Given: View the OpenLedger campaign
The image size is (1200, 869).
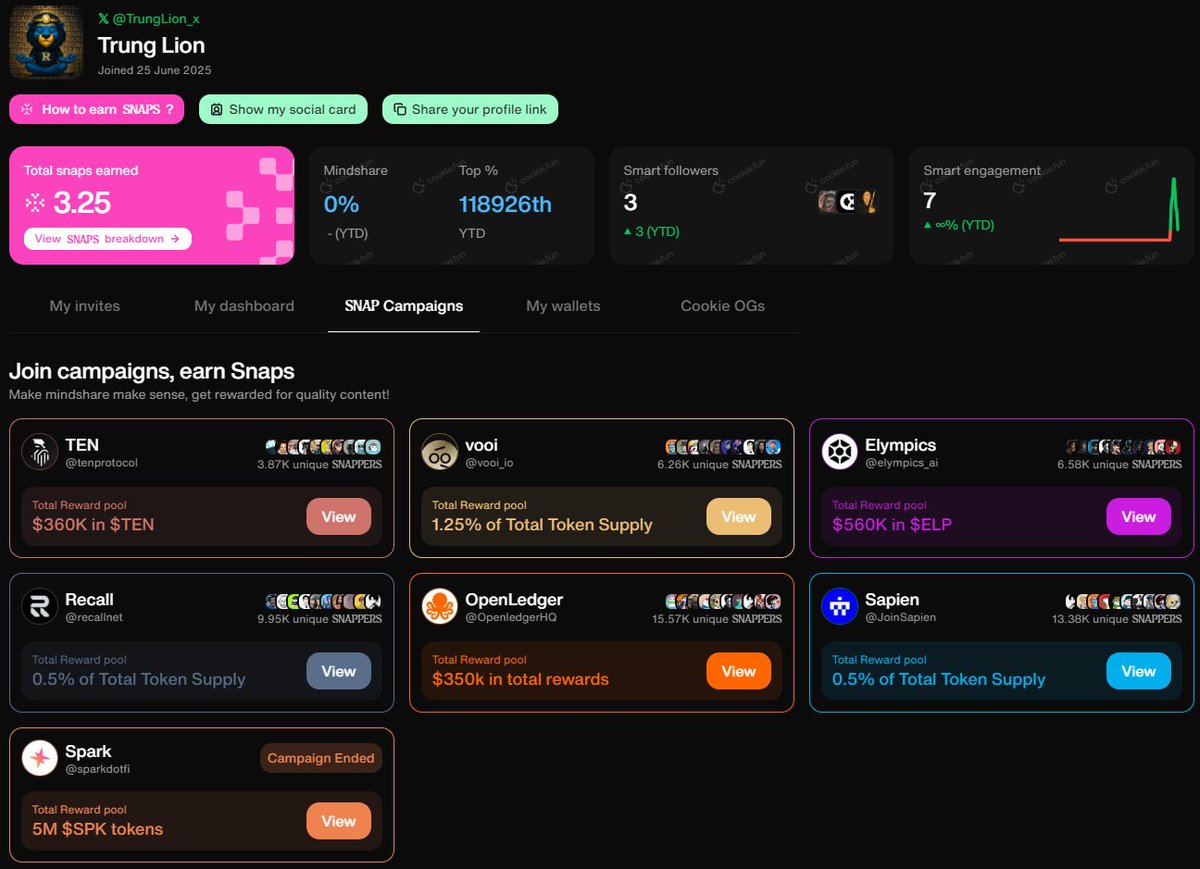Looking at the screenshot, I should [738, 671].
